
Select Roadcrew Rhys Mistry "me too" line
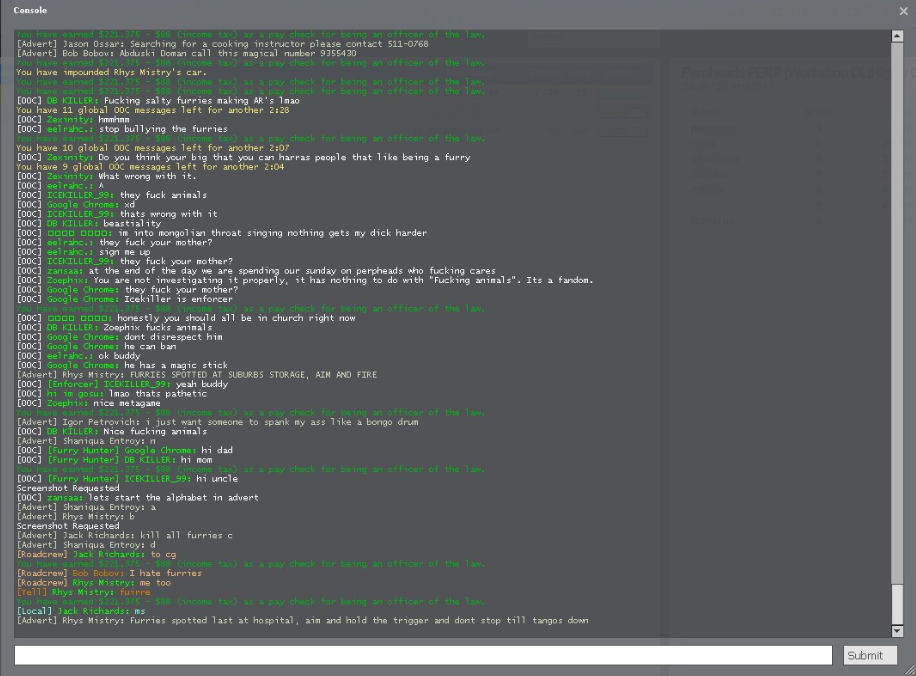coord(93,583)
